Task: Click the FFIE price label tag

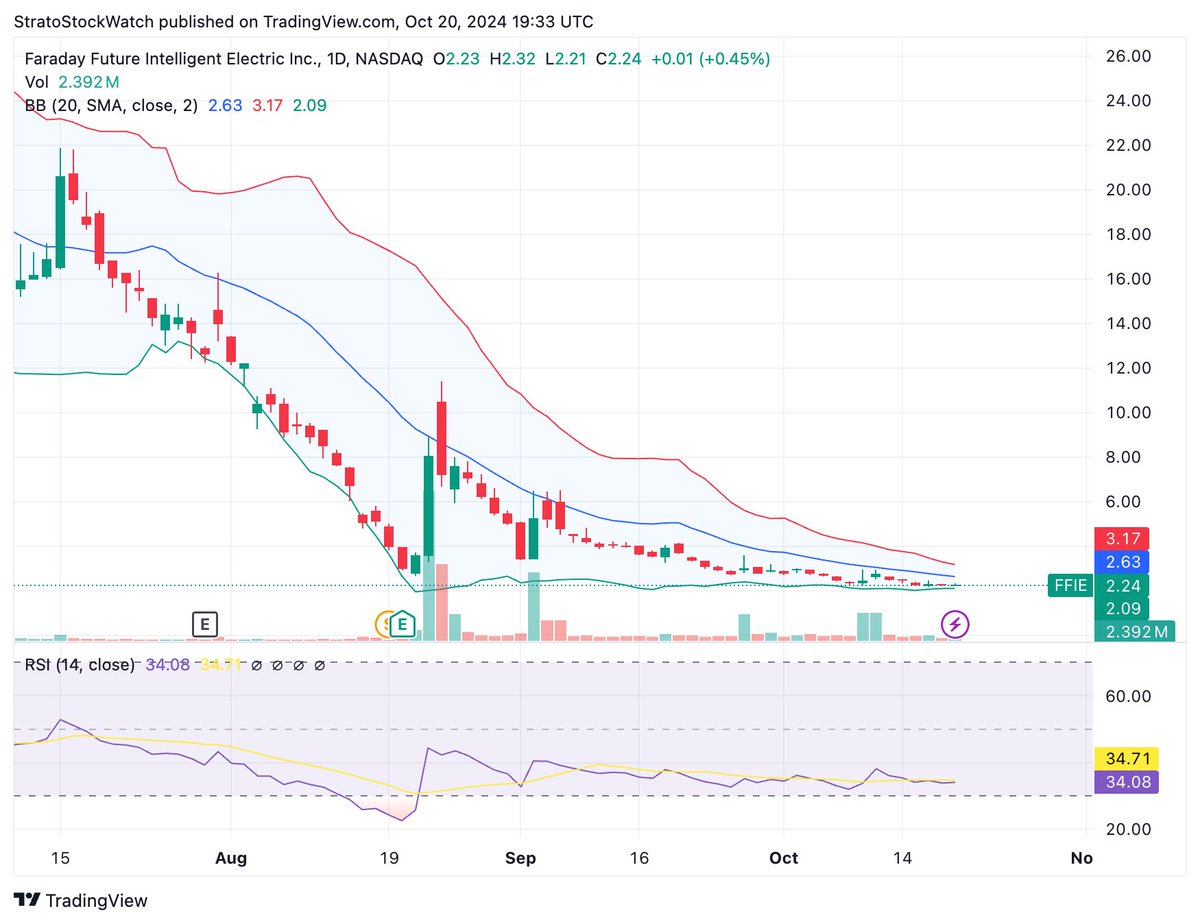Action: (1069, 586)
